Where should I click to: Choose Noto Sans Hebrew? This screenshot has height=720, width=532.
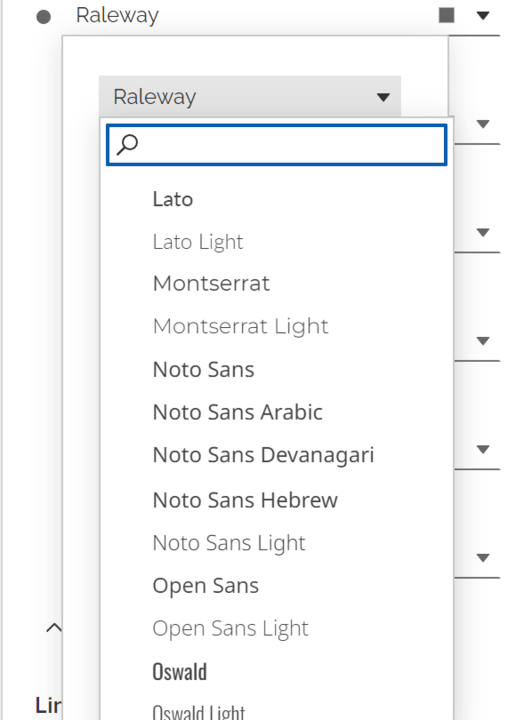coord(245,500)
